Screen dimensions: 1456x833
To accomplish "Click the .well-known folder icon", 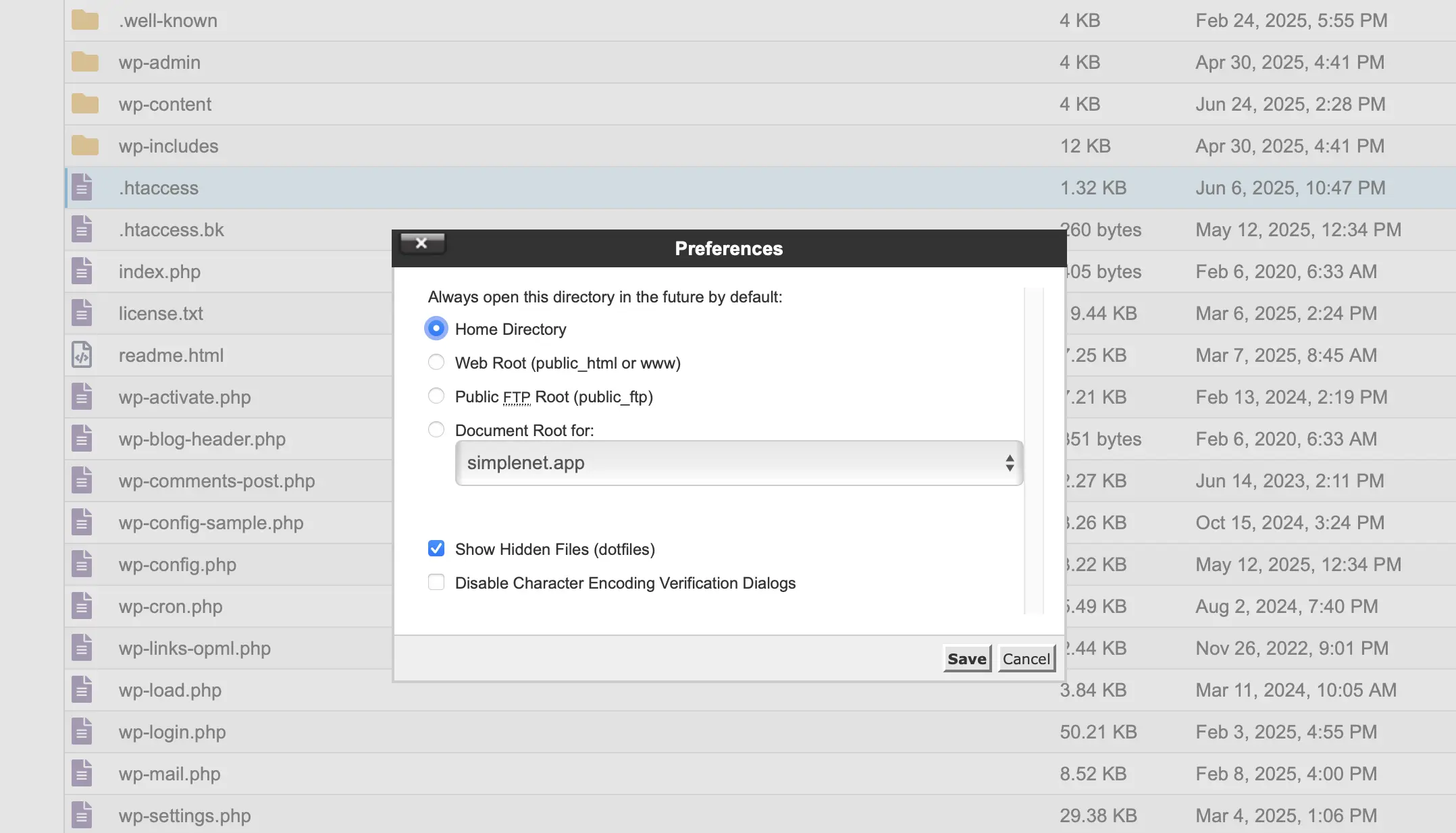I will click(x=84, y=20).
